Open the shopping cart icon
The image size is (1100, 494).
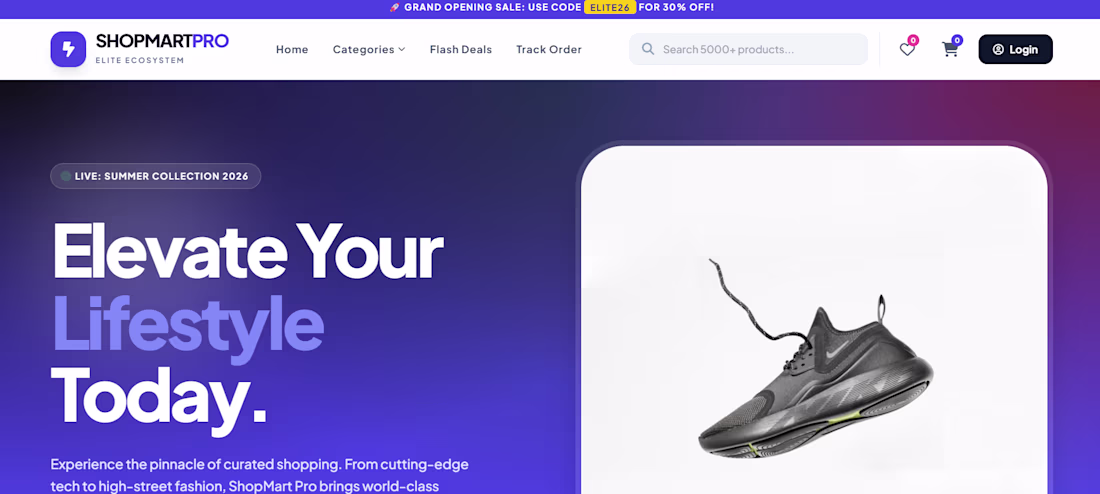tap(950, 49)
